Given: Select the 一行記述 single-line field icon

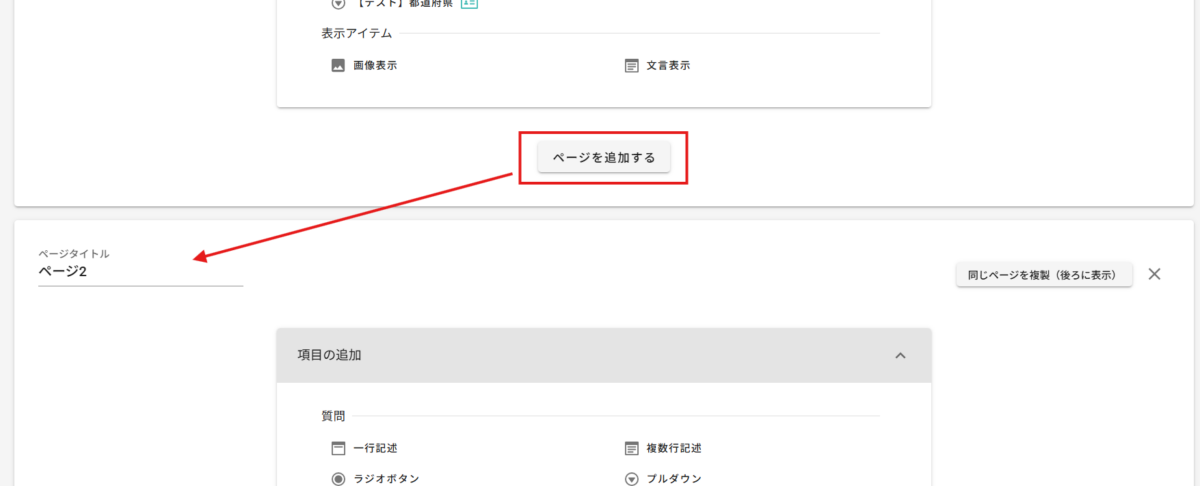Looking at the screenshot, I should pyautogui.click(x=338, y=448).
